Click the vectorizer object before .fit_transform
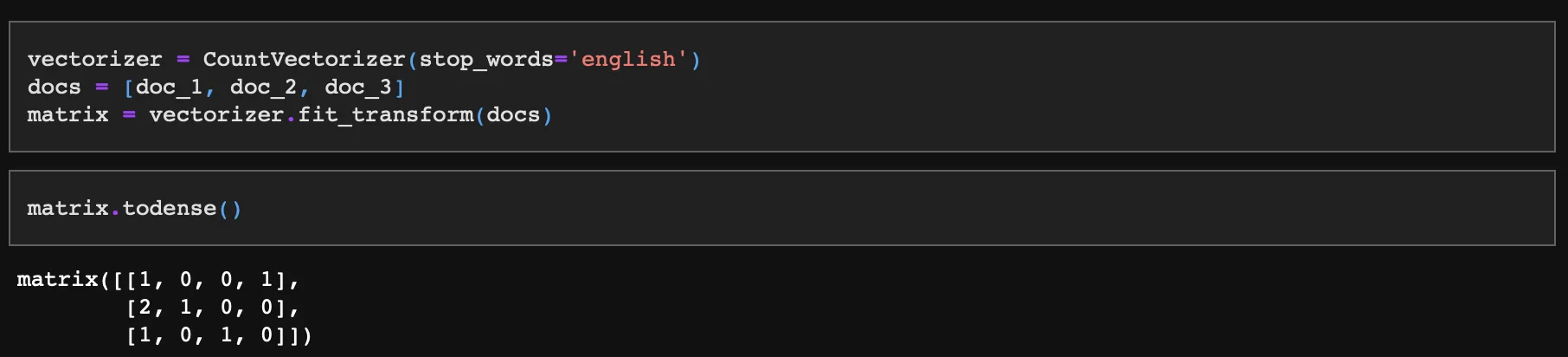The image size is (1568, 357). click(216, 114)
